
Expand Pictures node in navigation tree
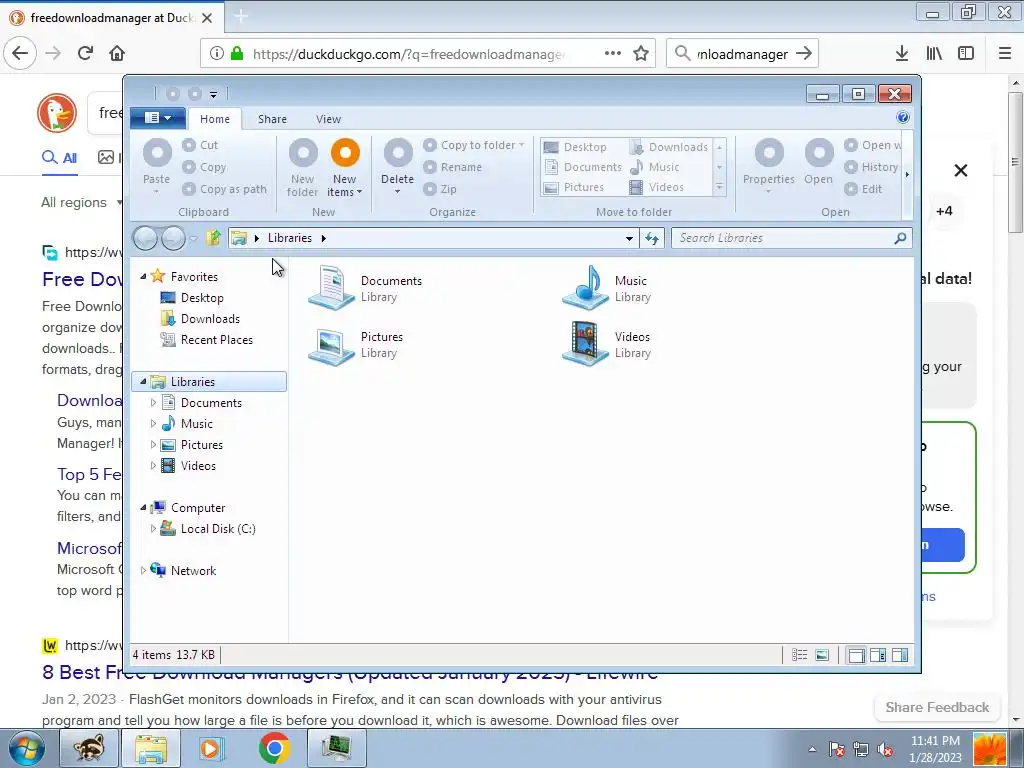(x=153, y=445)
